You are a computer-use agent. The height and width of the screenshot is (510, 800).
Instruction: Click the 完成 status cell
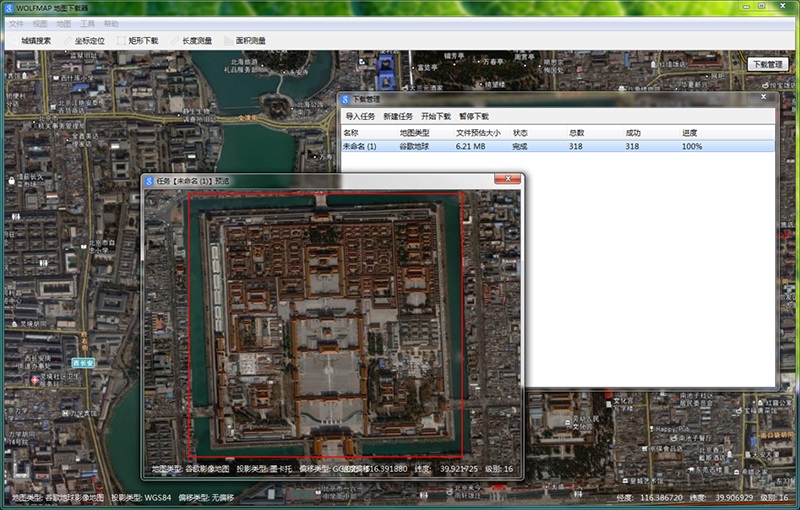[x=520, y=146]
